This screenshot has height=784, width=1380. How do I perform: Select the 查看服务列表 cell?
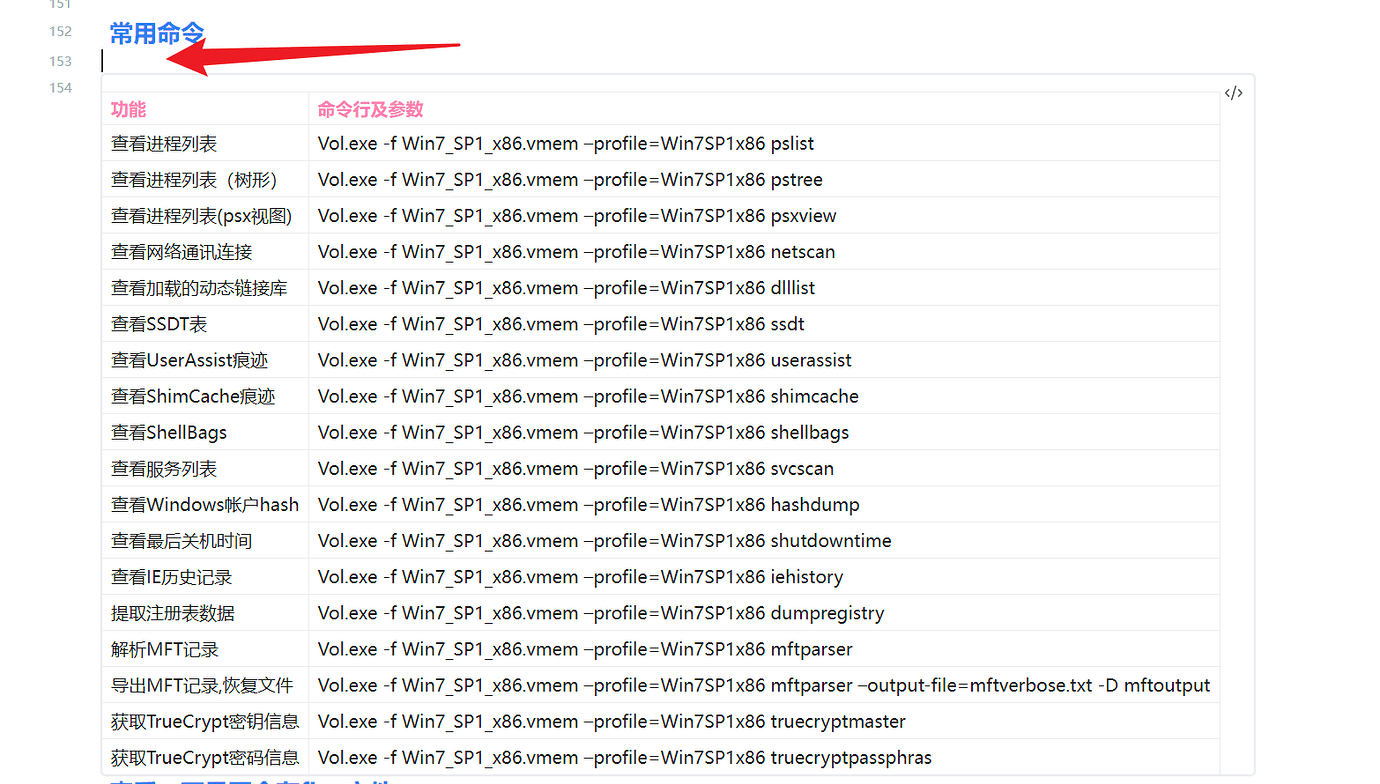click(205, 467)
